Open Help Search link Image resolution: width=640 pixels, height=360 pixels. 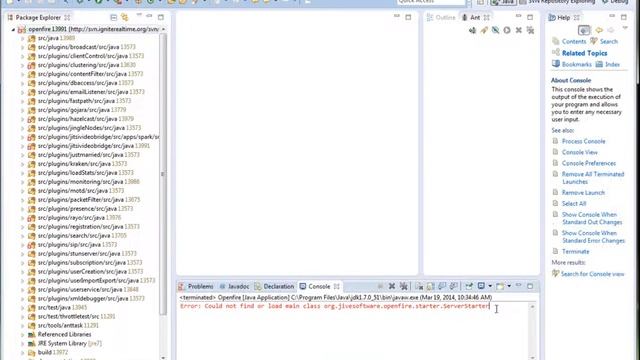(x=609, y=41)
